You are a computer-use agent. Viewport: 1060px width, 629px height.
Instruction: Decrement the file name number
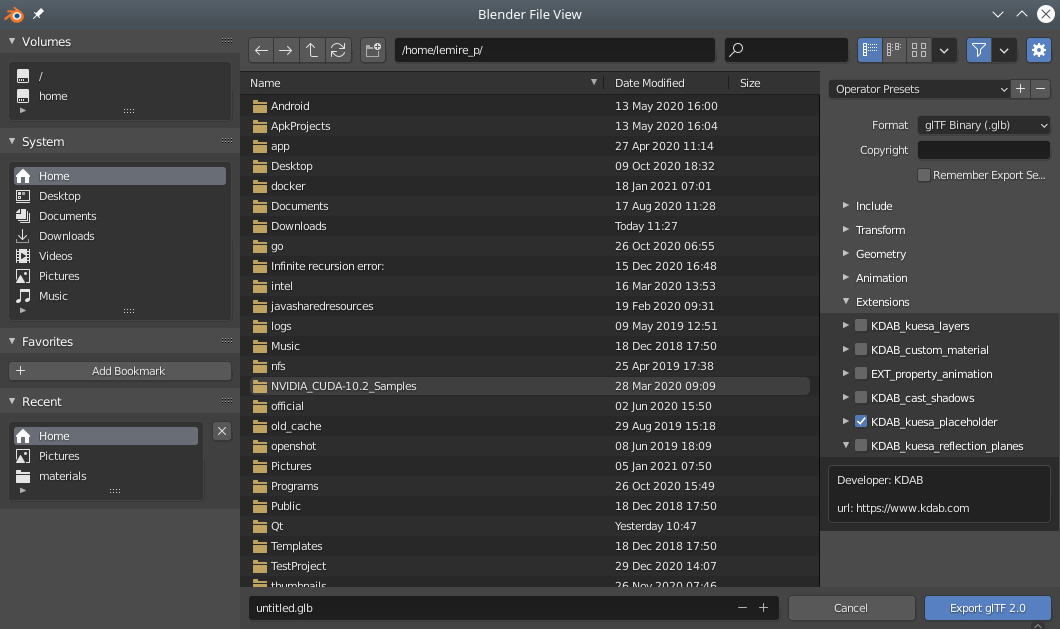click(742, 607)
